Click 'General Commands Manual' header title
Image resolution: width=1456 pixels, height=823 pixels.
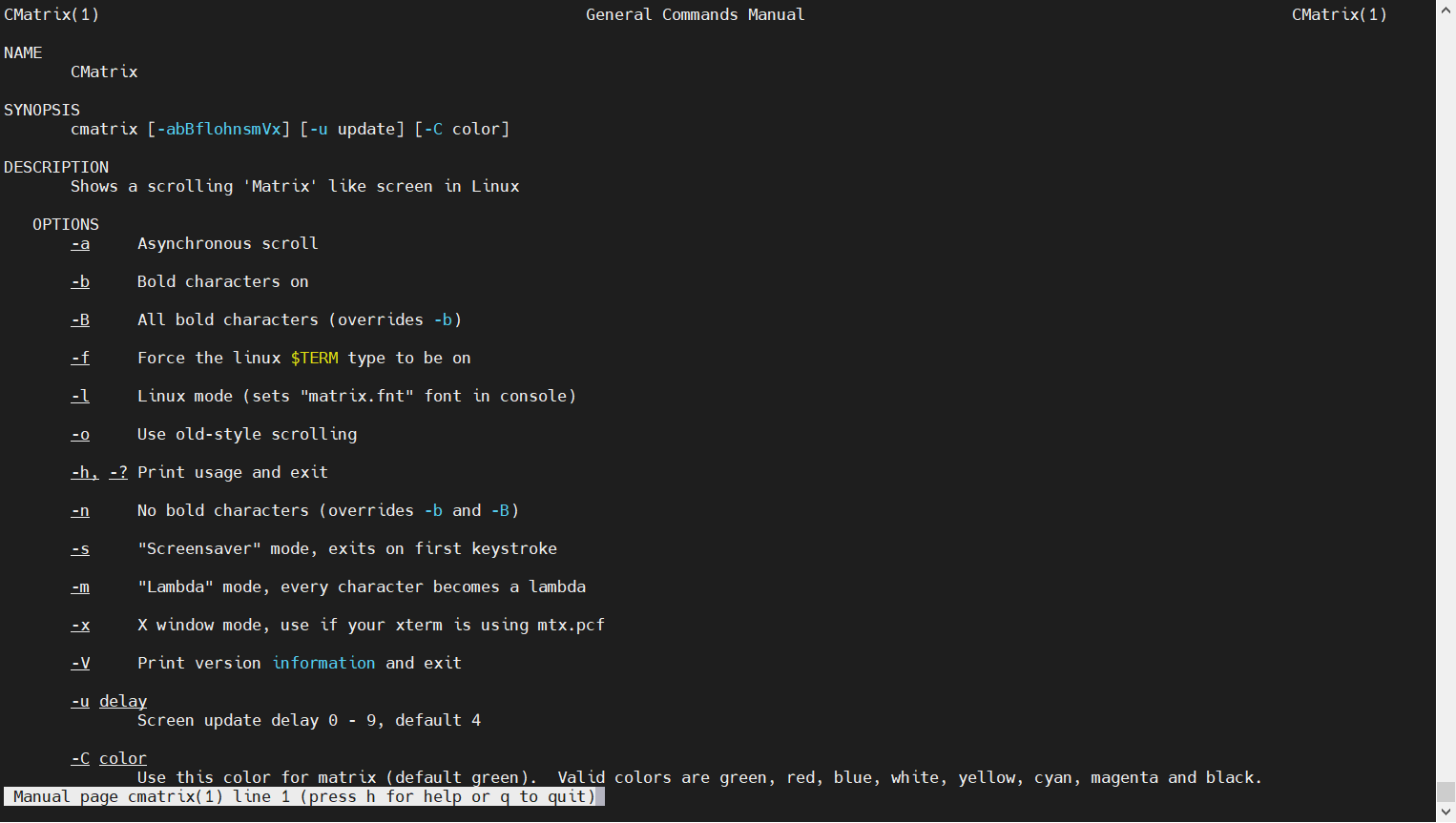pos(696,14)
